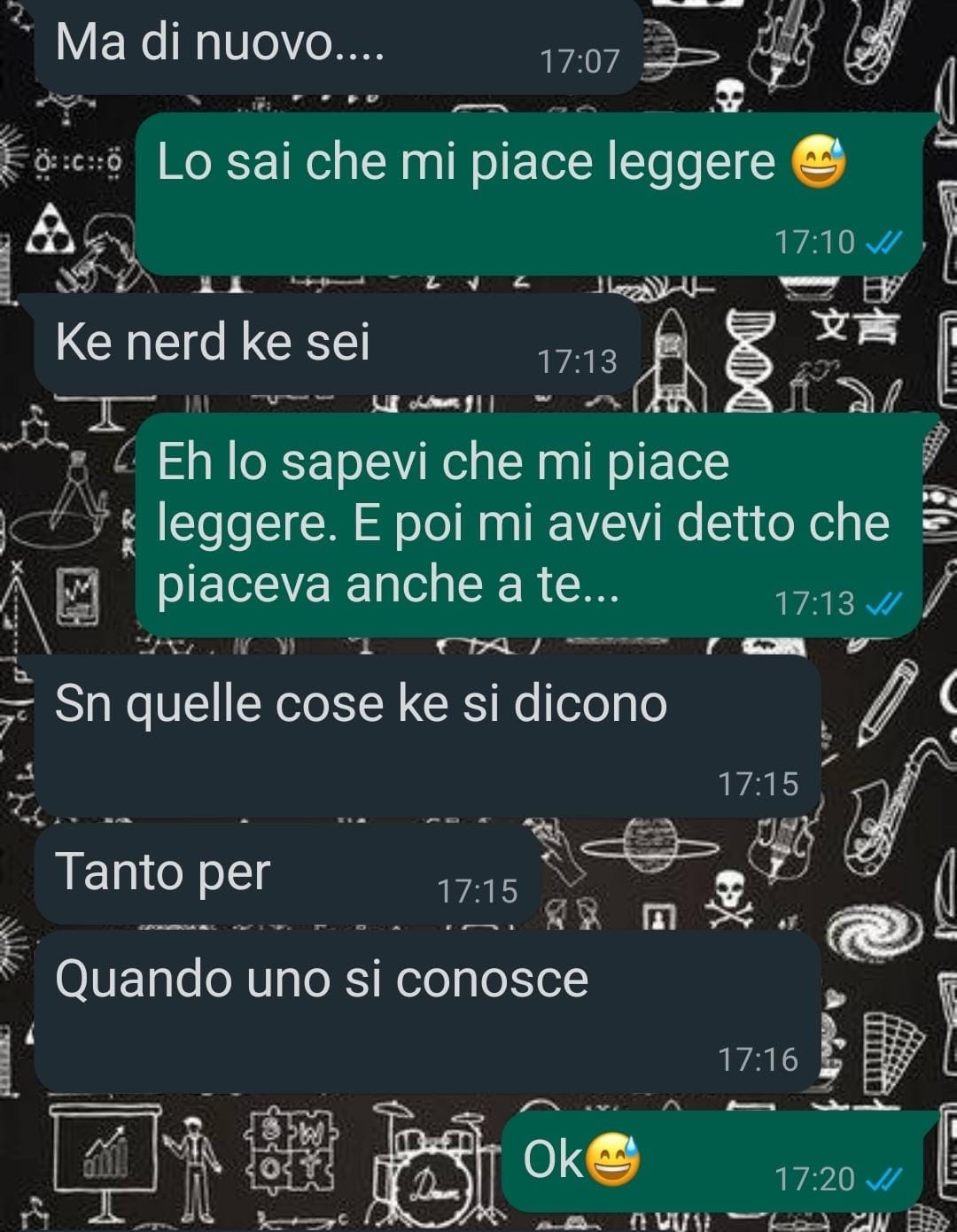957x1232 pixels.
Task: Select the 'Lo sai che mi piace leggere' message
Action: (530, 193)
